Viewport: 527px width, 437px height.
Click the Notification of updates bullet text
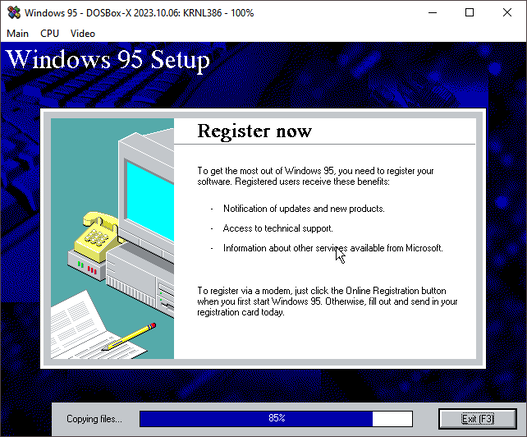click(x=304, y=209)
